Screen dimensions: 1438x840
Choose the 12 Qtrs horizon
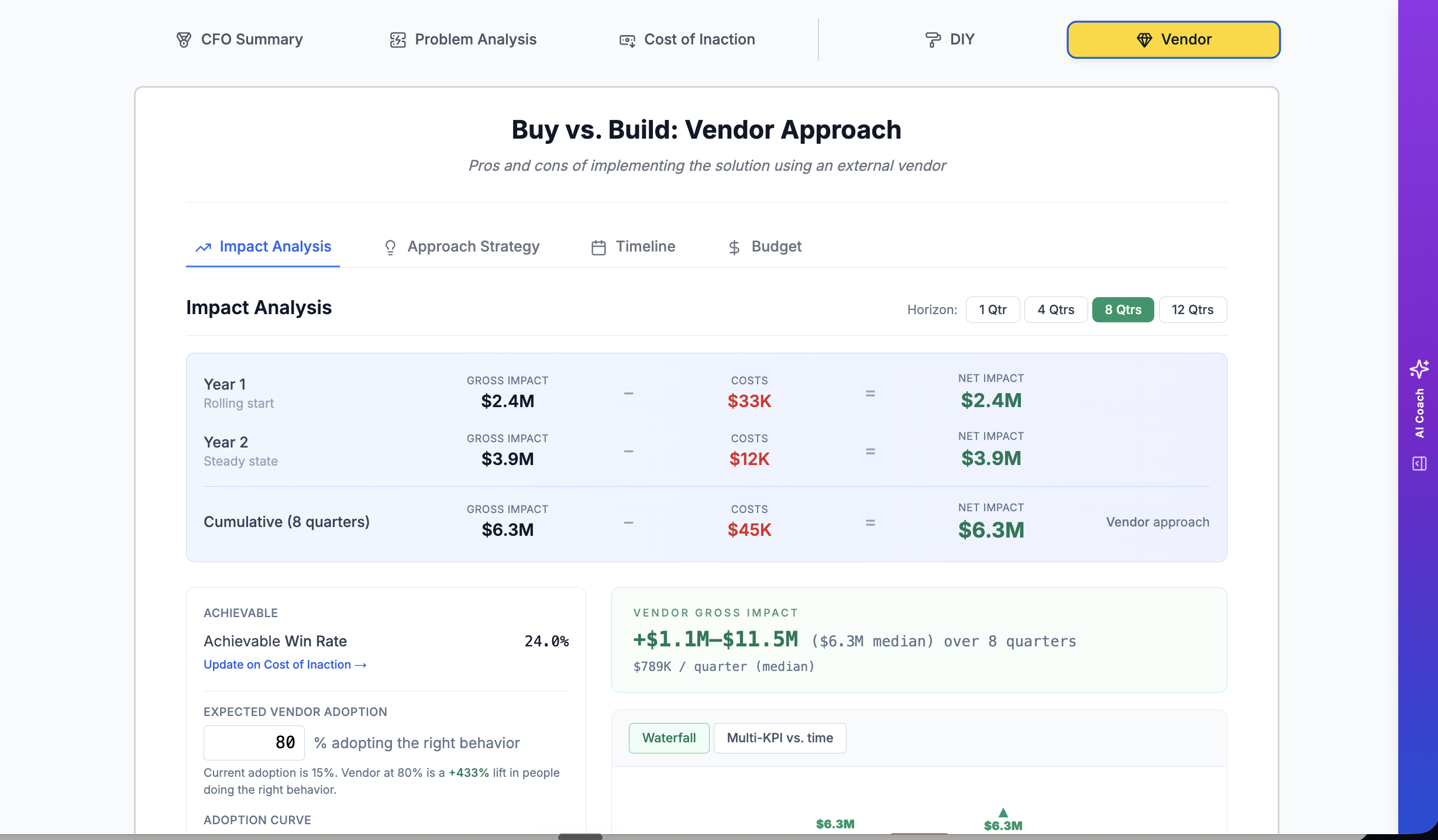(x=1192, y=309)
